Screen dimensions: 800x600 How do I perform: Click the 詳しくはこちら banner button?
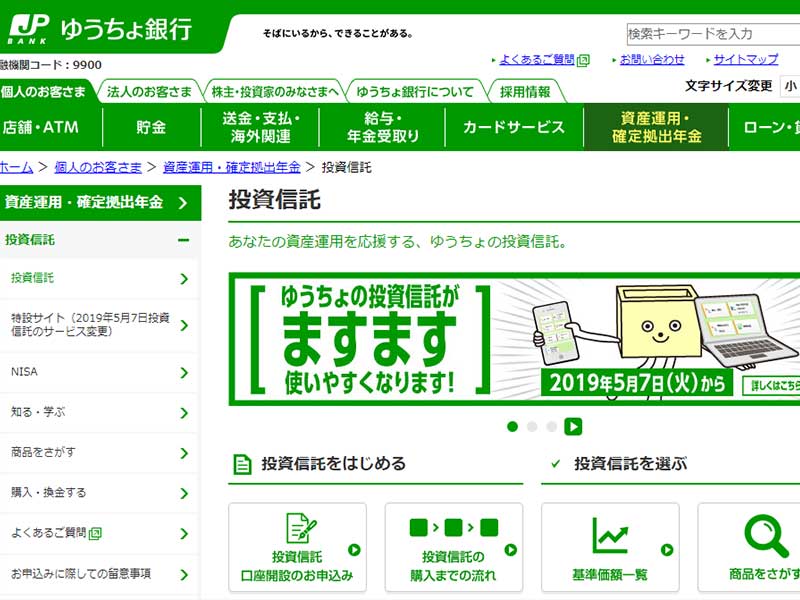click(771, 386)
